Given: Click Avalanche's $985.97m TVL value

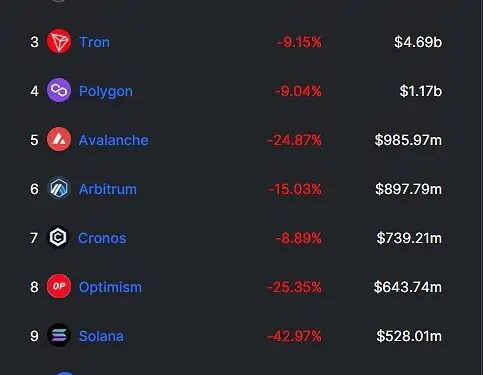Looking at the screenshot, I should click(x=408, y=140).
